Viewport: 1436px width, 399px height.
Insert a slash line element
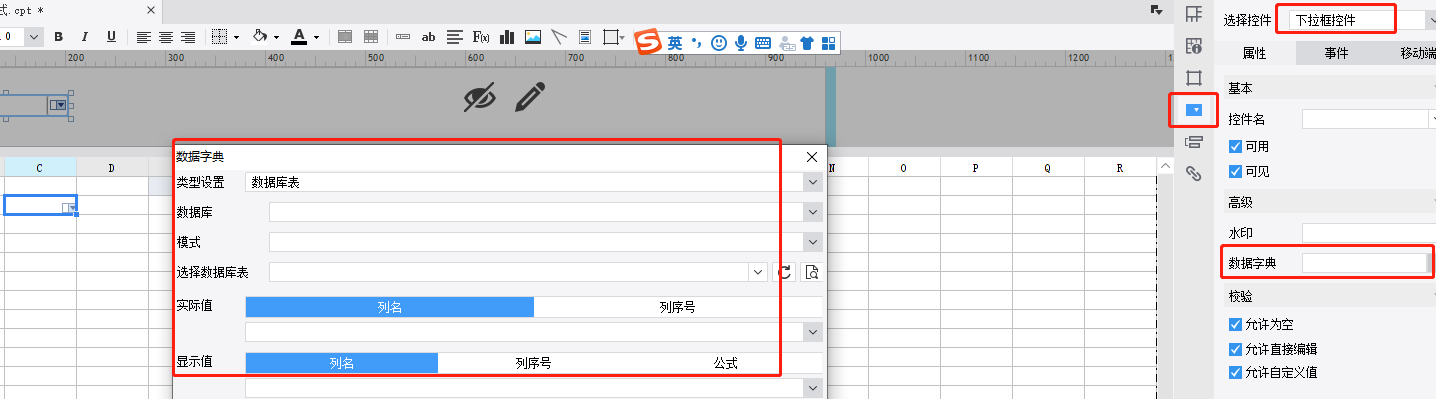pos(559,37)
